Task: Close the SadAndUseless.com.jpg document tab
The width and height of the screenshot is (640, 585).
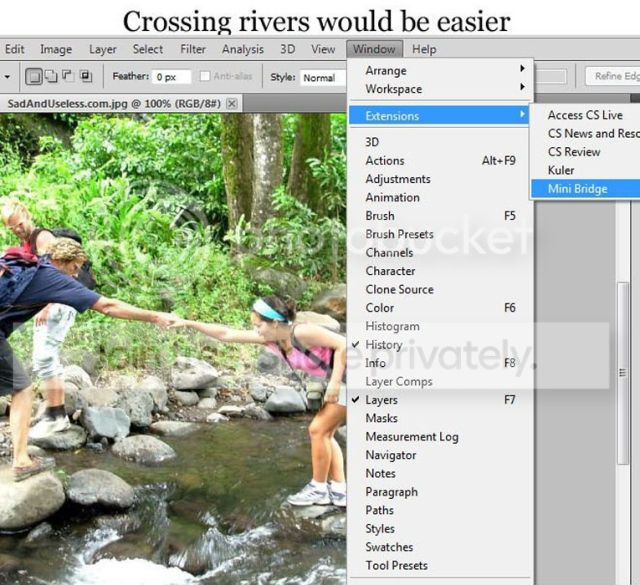Action: (x=231, y=104)
